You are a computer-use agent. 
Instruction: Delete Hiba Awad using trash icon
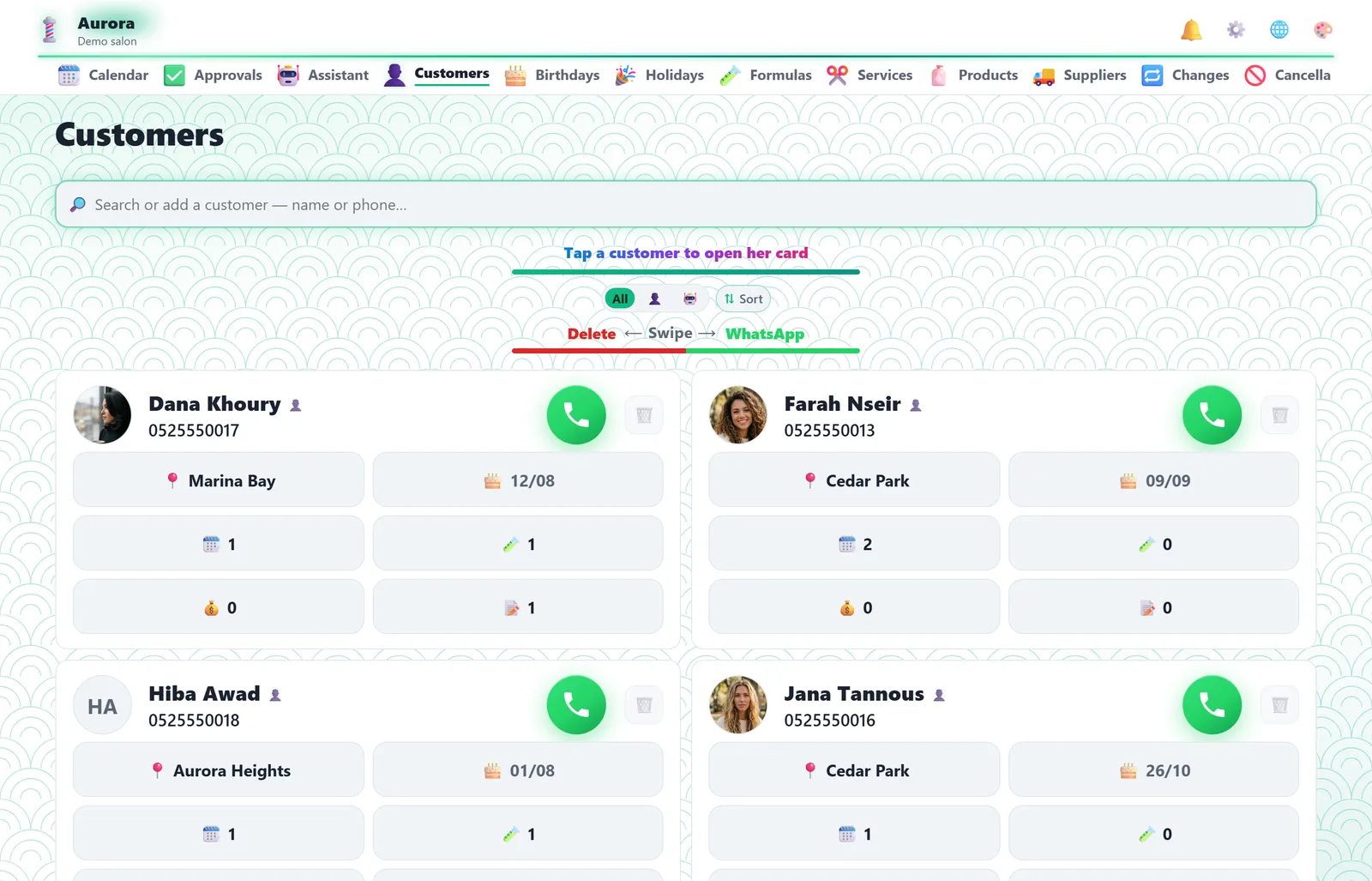(644, 705)
